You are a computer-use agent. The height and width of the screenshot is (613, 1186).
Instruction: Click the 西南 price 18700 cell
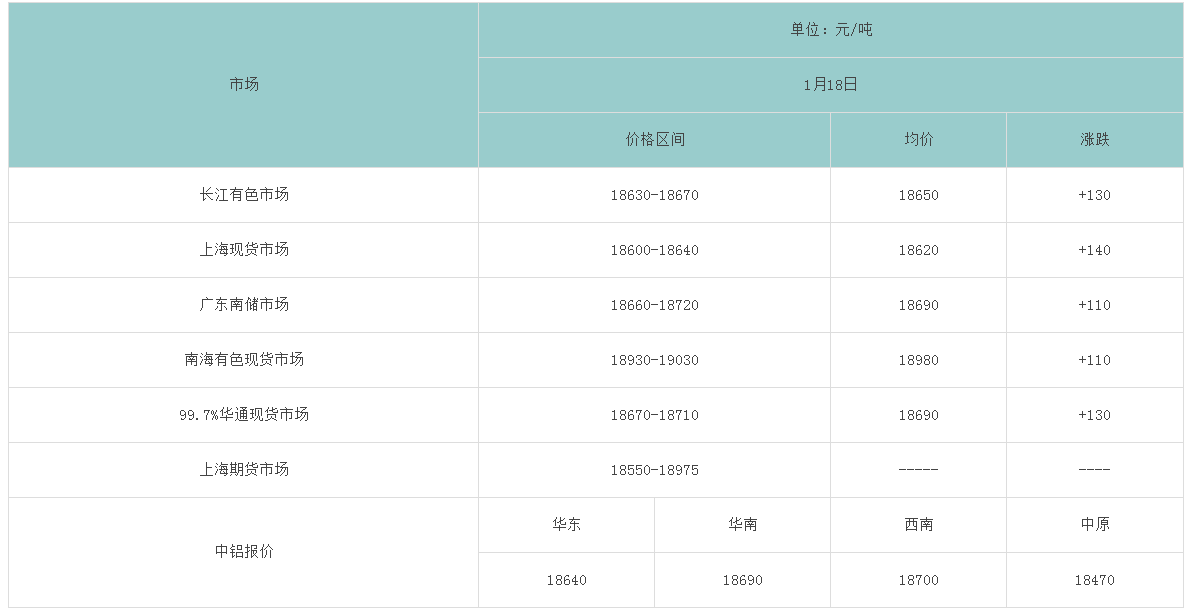tap(918, 580)
